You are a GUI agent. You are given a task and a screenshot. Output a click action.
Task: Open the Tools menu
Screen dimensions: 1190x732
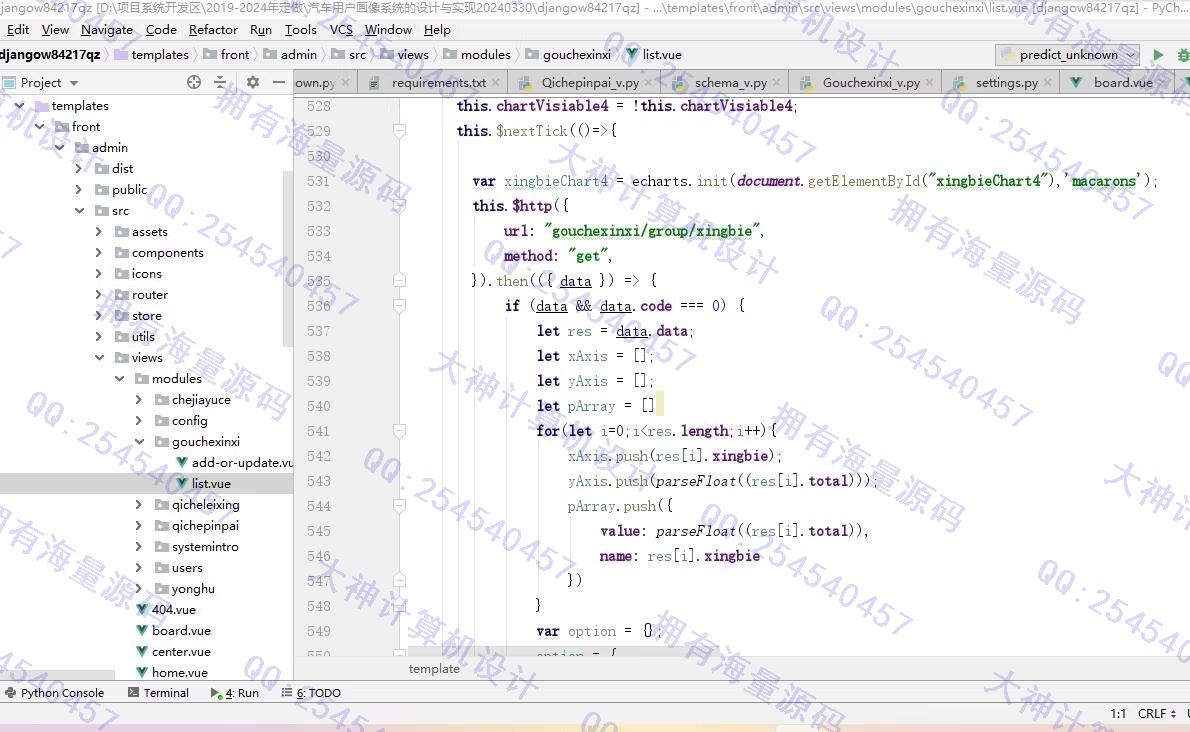click(x=301, y=30)
